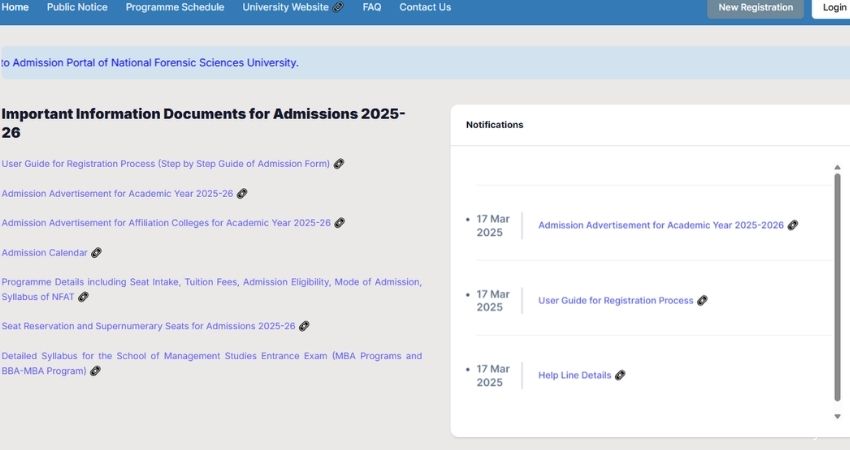The width and height of the screenshot is (850, 450).
Task: Open Programme Details including Seat Intake link
Action: [x=211, y=290]
